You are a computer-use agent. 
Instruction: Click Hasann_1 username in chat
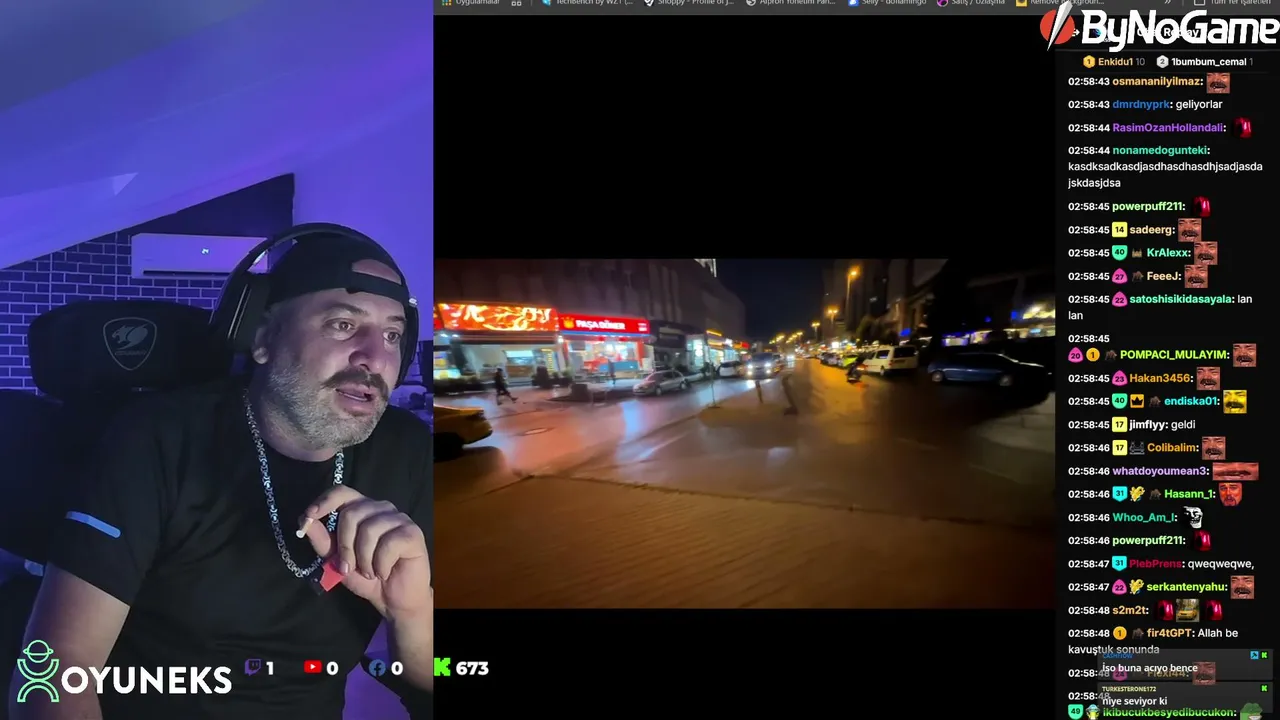[1189, 494]
